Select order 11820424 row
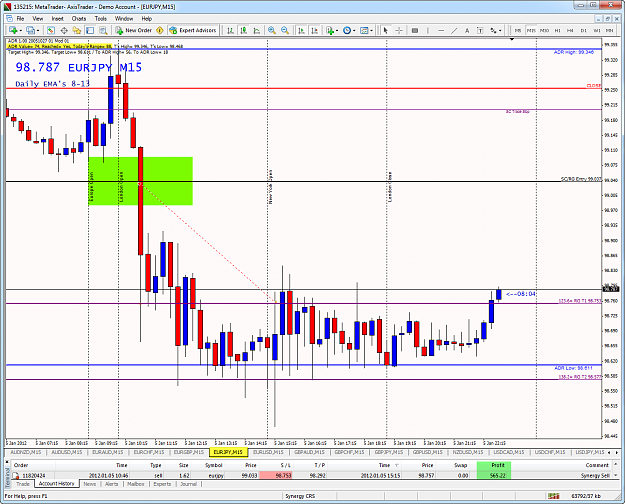This screenshot has width=625, height=504. click(312, 475)
